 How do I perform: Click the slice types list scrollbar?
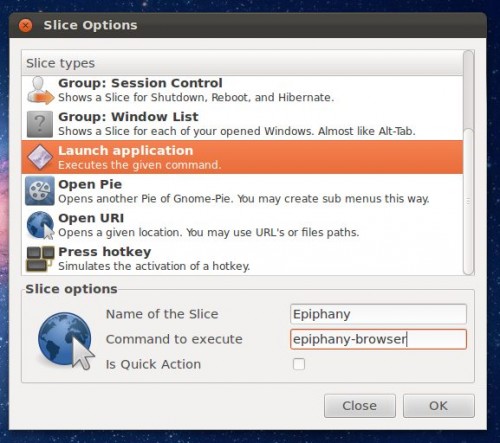(x=469, y=163)
